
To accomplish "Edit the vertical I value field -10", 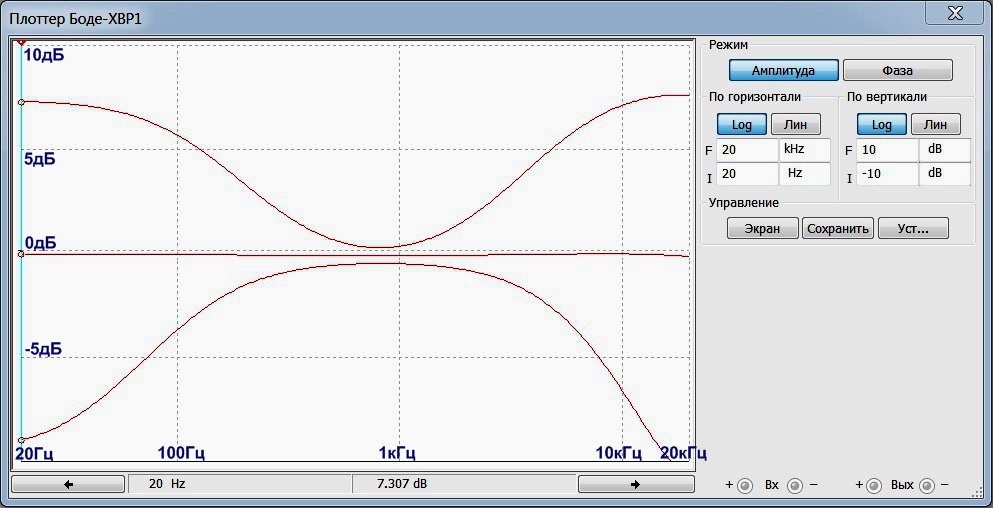I will pos(887,174).
